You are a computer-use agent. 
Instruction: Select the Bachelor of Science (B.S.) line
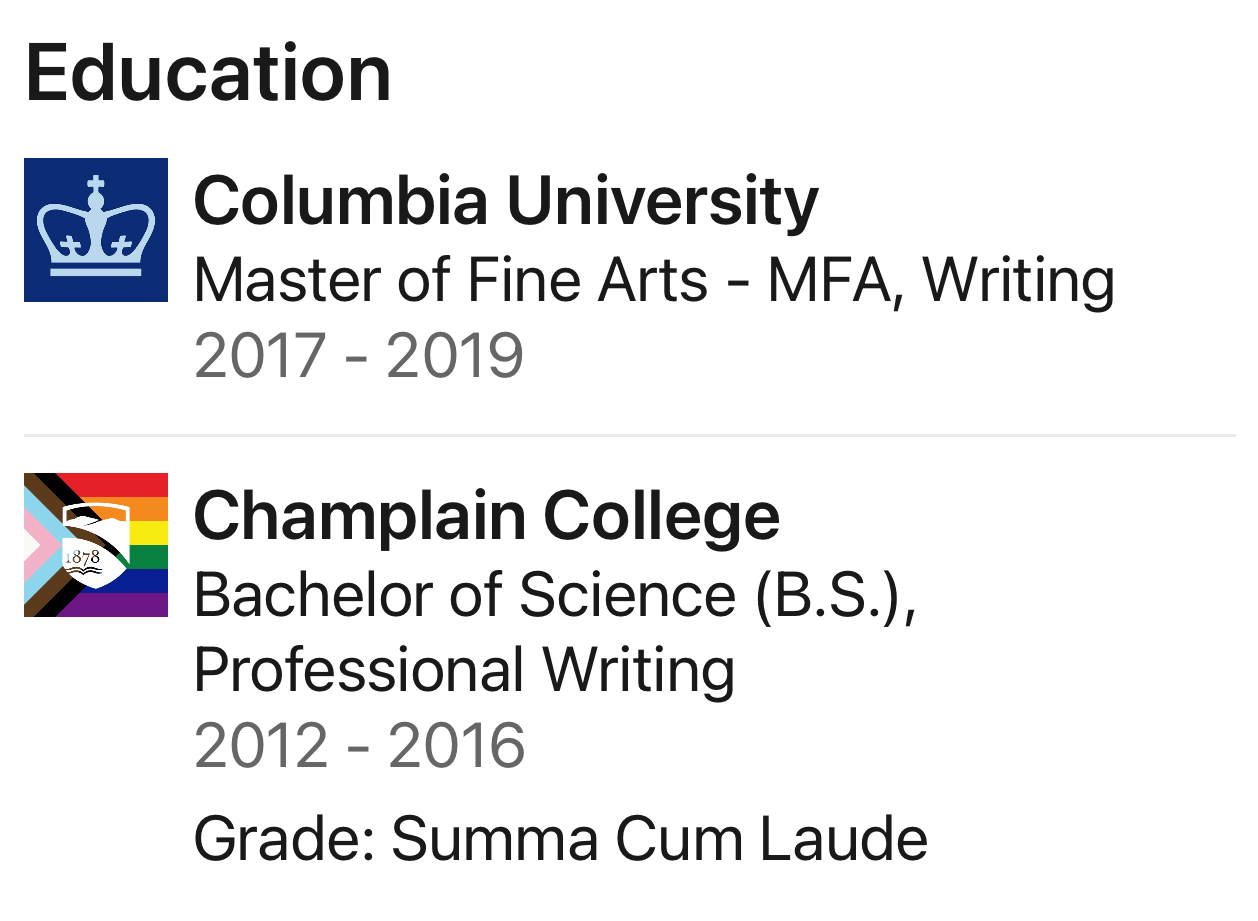click(554, 595)
